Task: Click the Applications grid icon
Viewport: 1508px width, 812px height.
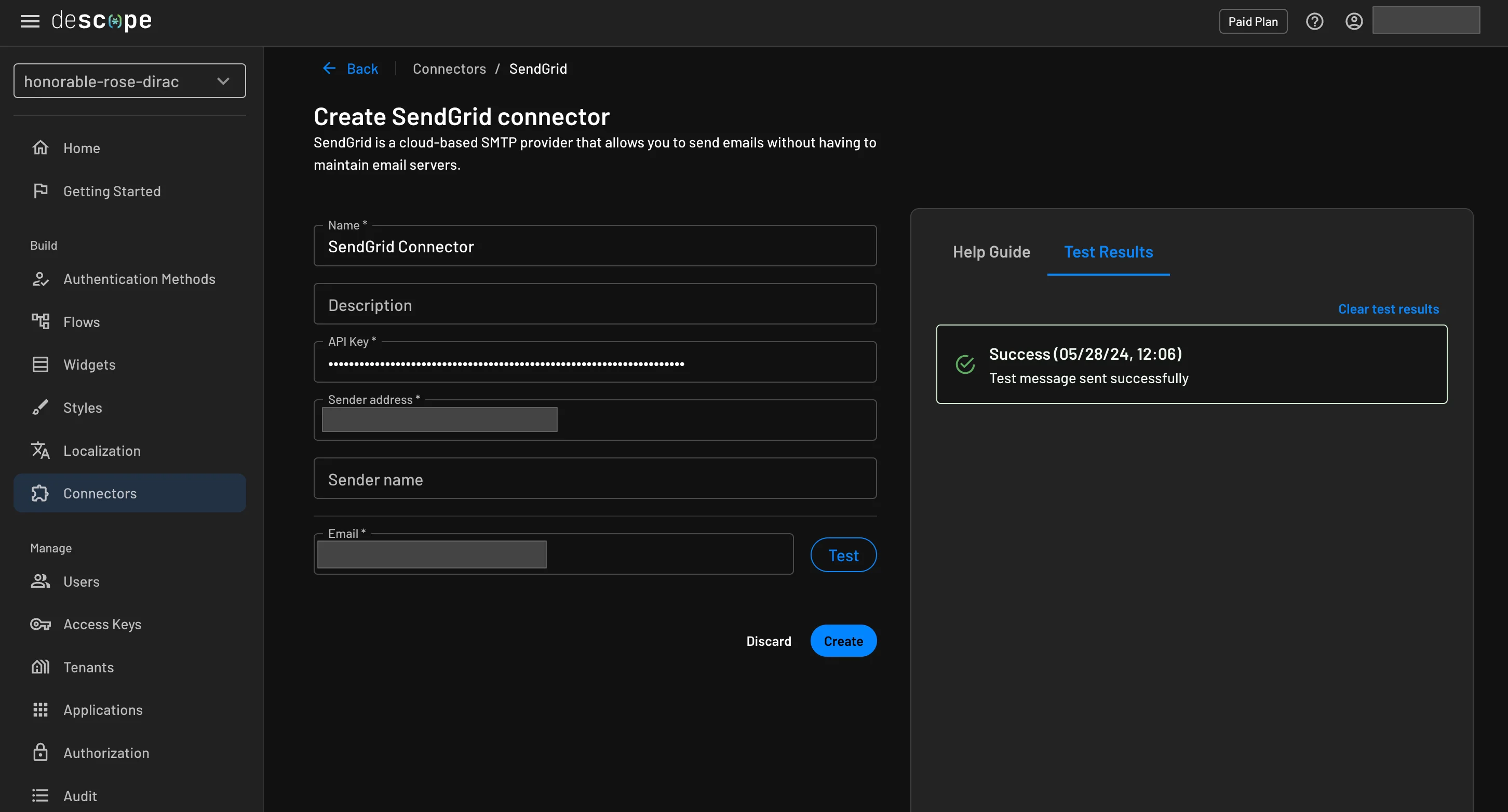Action: coord(41,710)
